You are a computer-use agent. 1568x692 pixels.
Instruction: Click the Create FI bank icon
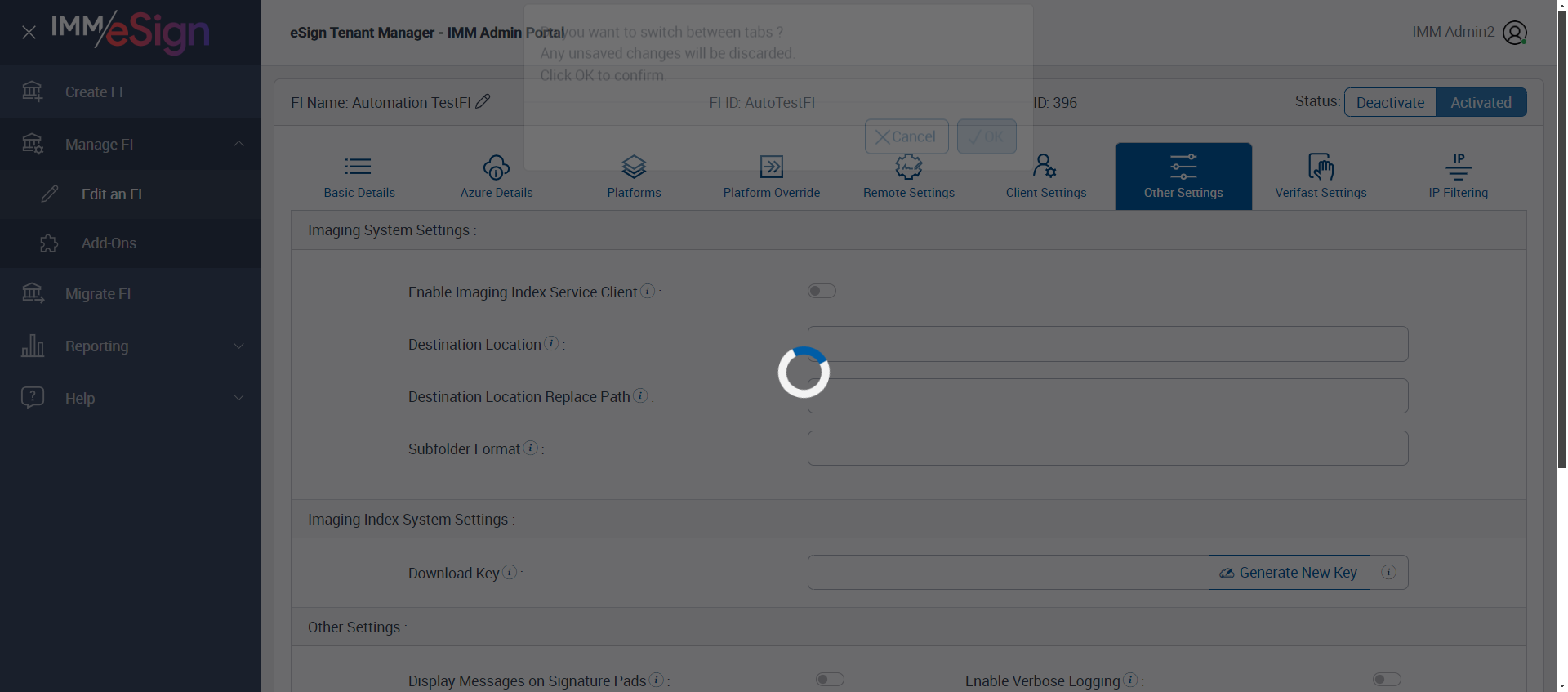point(33,92)
